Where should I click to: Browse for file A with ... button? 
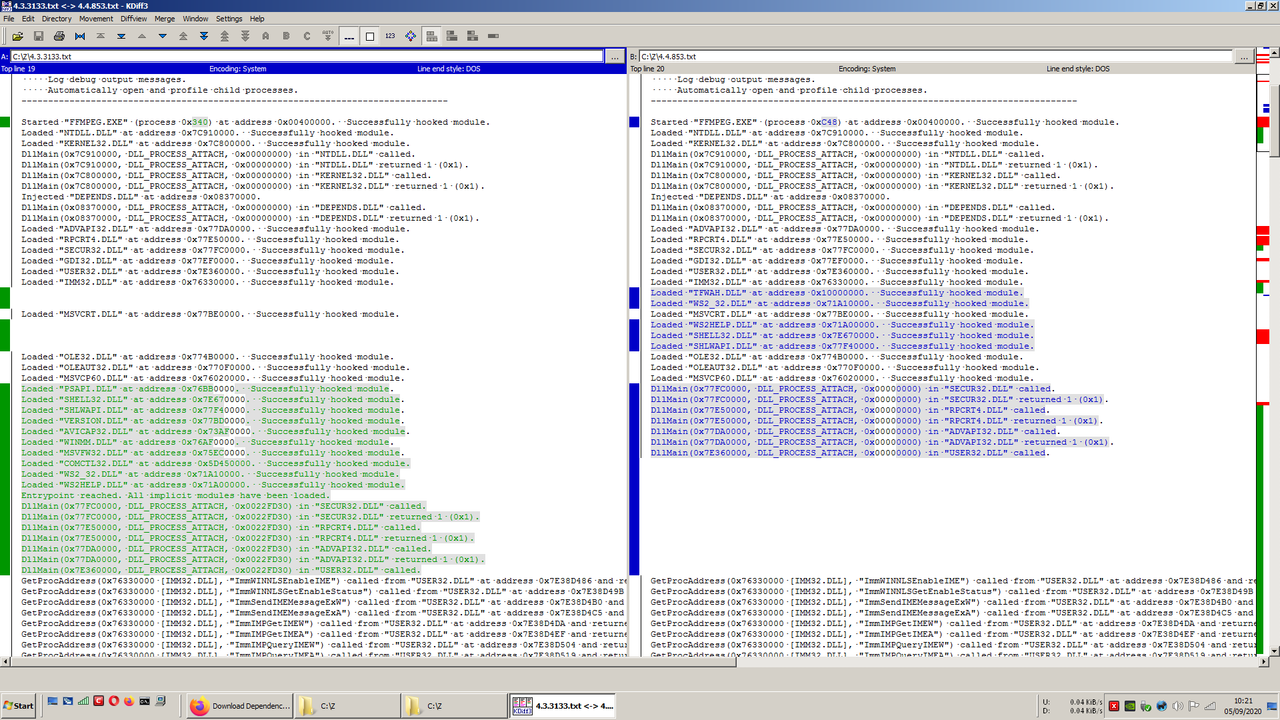(x=615, y=57)
